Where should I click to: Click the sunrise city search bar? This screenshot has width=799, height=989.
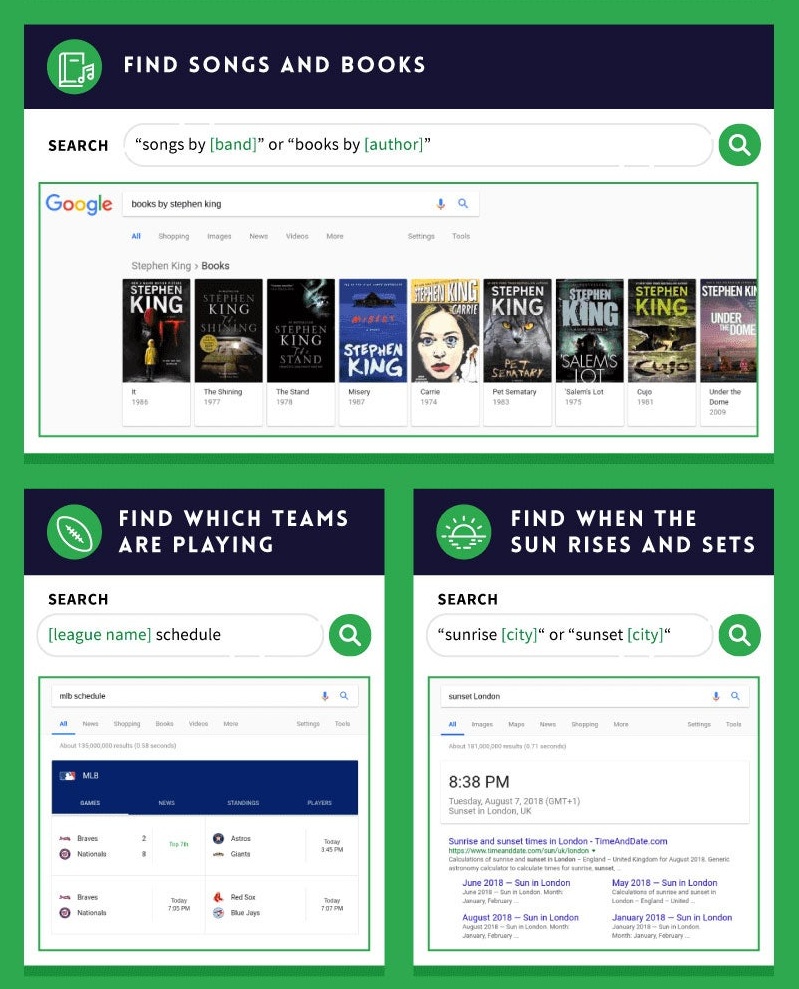[x=569, y=635]
